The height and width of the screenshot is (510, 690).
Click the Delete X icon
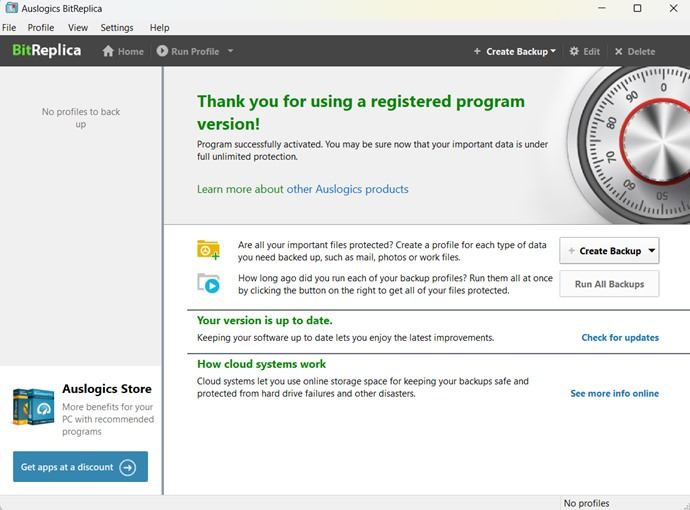[x=619, y=51]
